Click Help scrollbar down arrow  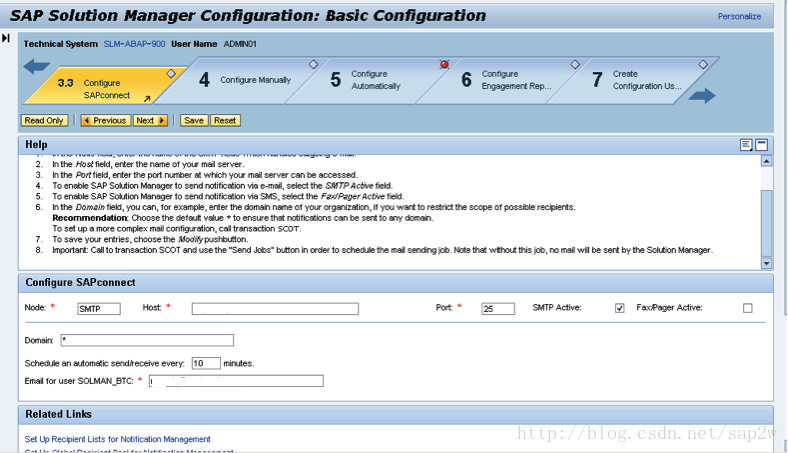[766, 263]
